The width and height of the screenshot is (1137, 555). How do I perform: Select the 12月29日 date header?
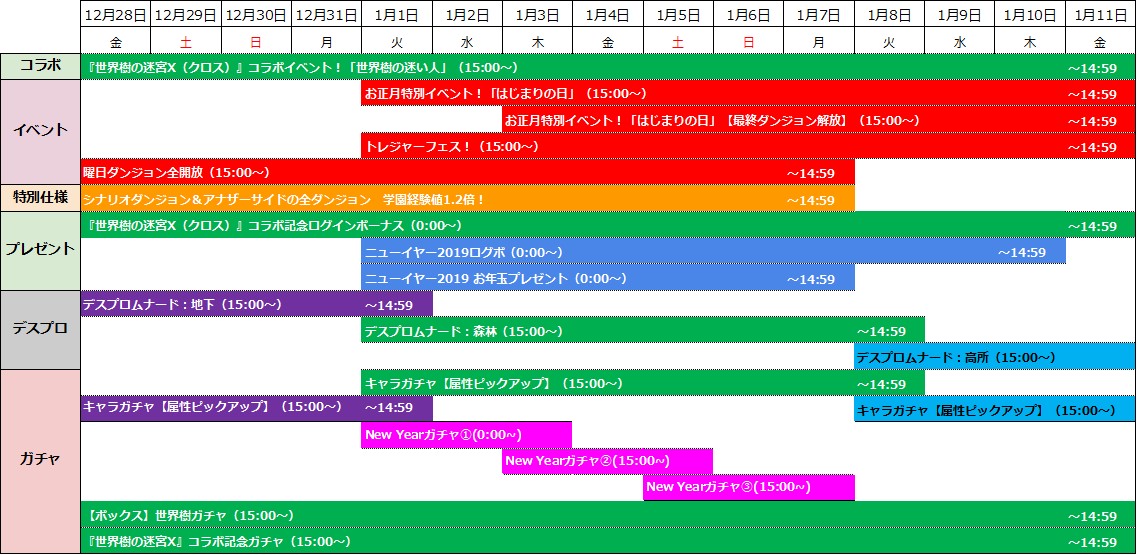coord(186,15)
